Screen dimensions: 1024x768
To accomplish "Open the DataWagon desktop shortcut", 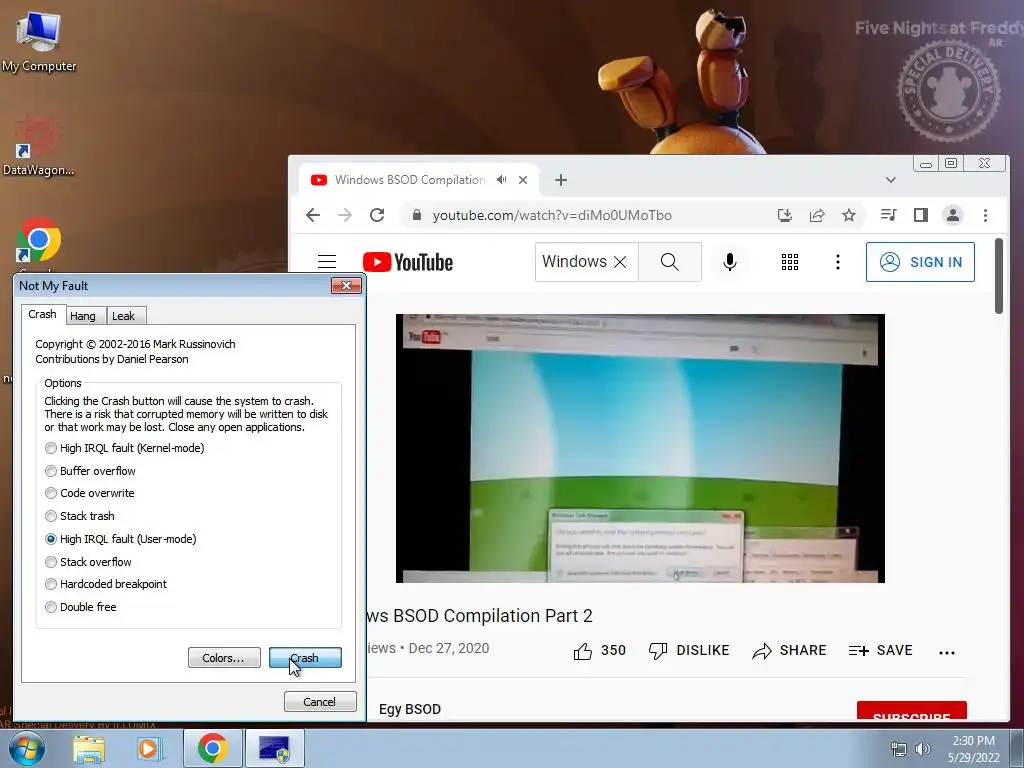I will point(38,146).
